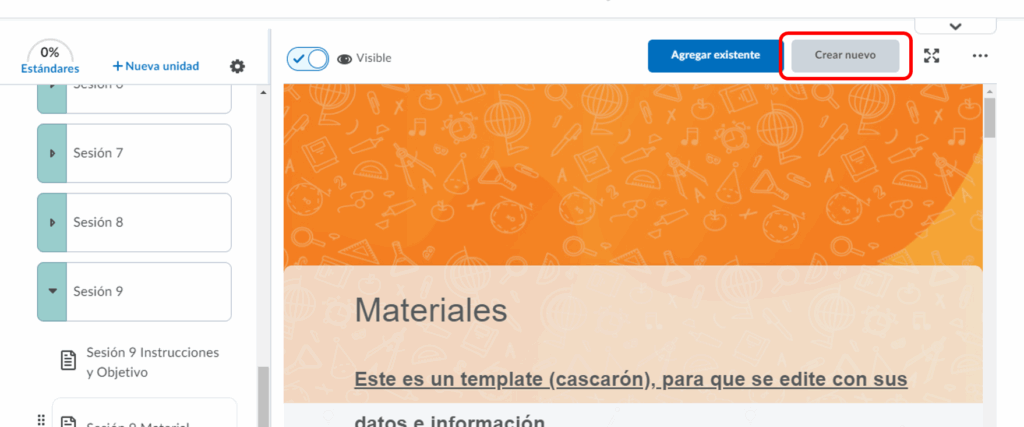Viewport: 1024px width, 427px height.
Task: Select the Sesión 8 unit label
Action: coord(98,222)
